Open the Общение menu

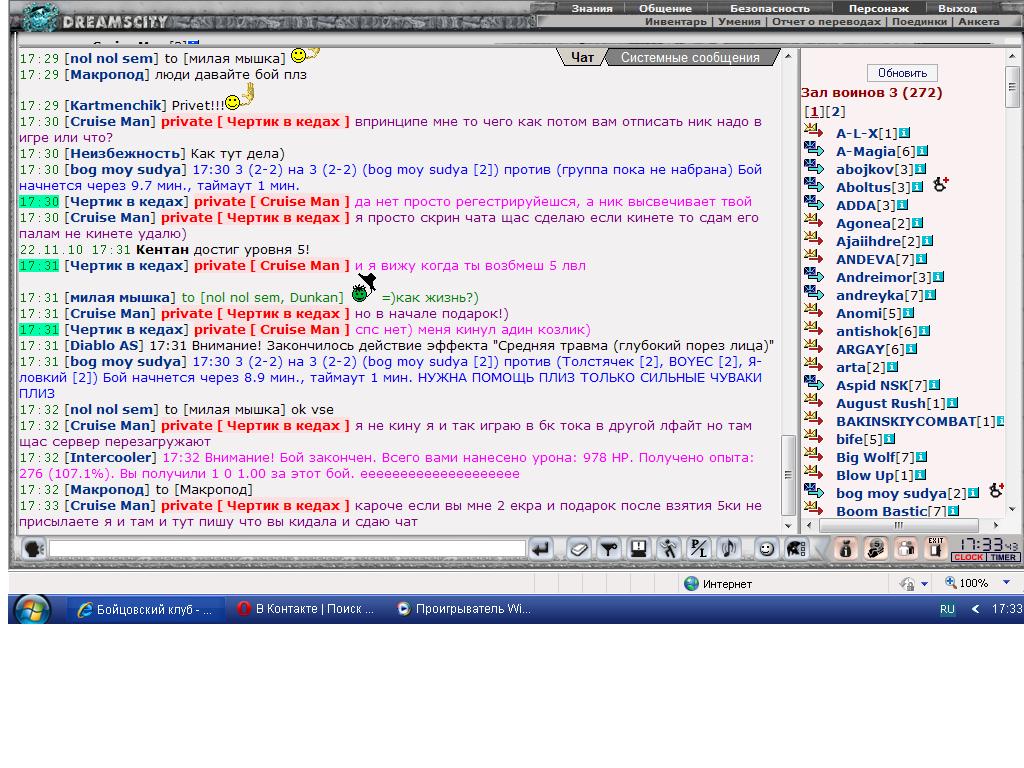[665, 8]
